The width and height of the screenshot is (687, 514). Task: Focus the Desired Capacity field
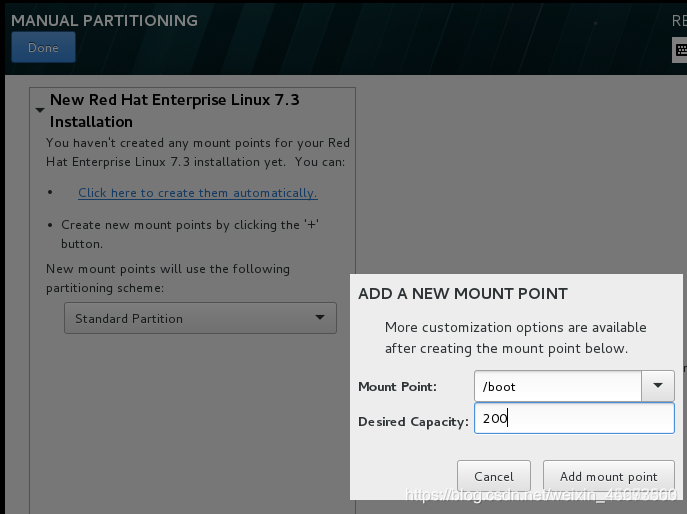[574, 418]
